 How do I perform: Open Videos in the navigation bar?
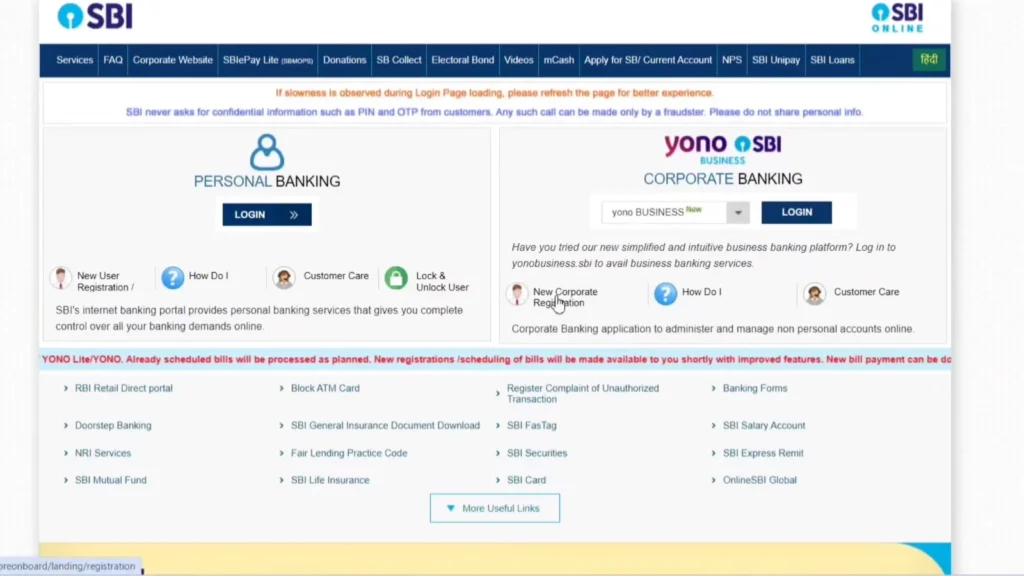(519, 60)
